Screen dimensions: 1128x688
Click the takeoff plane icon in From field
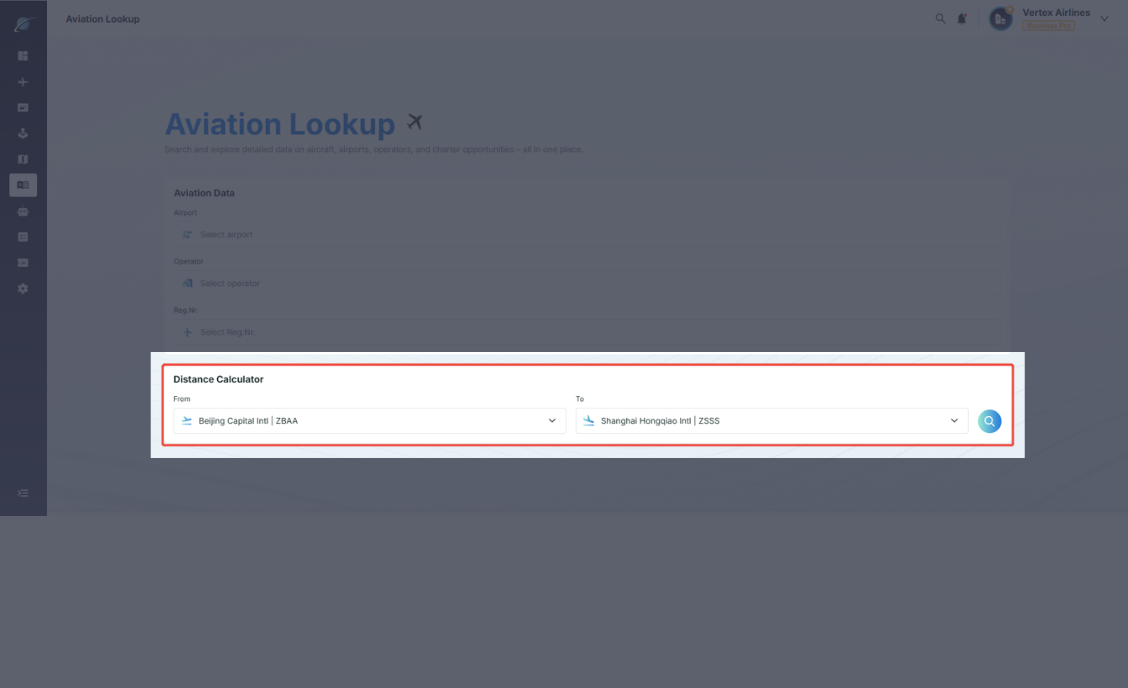(x=186, y=421)
